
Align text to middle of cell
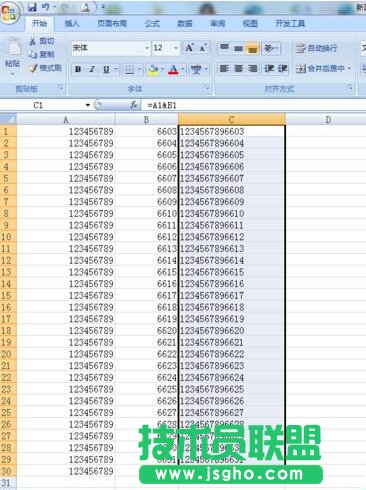tap(238, 48)
